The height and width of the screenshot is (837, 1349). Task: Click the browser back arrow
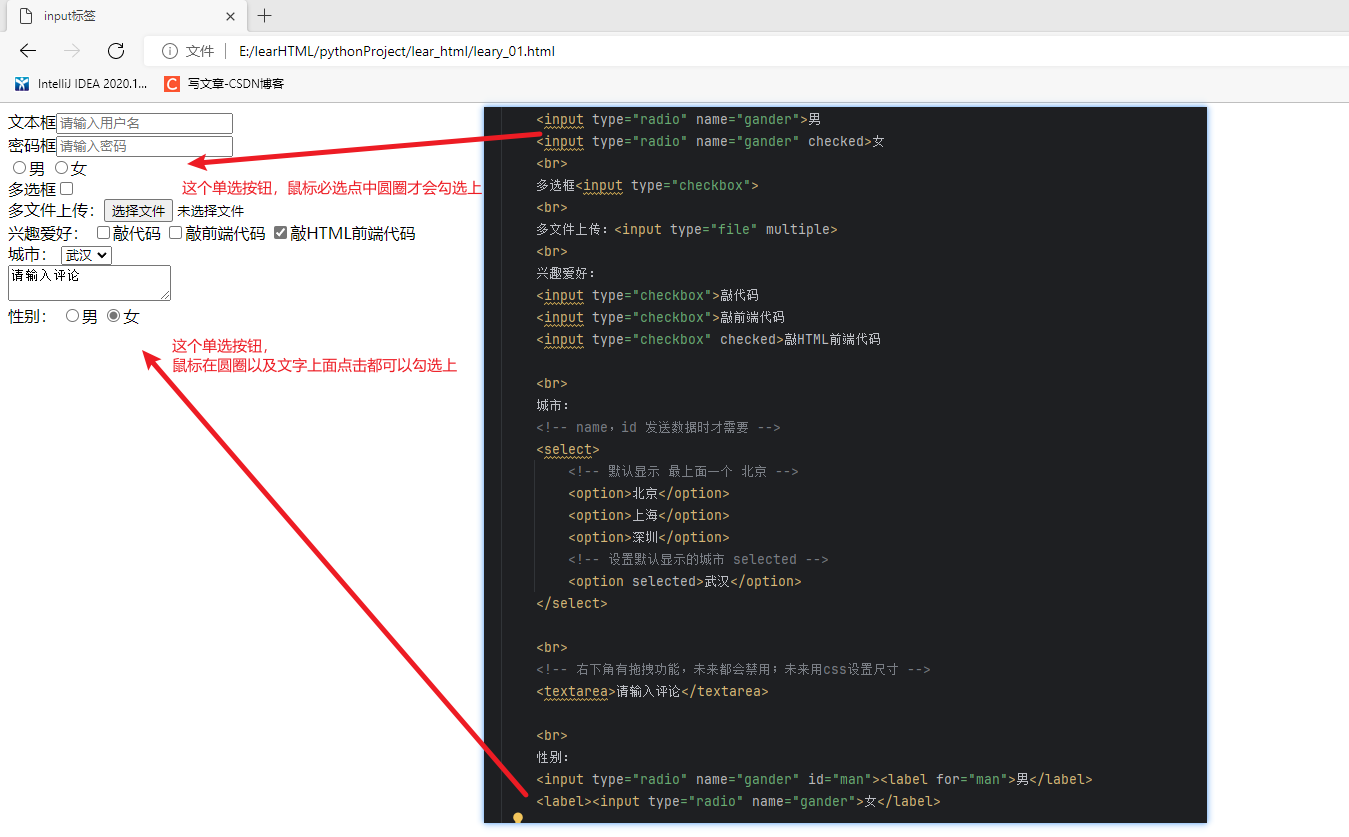pyautogui.click(x=28, y=51)
